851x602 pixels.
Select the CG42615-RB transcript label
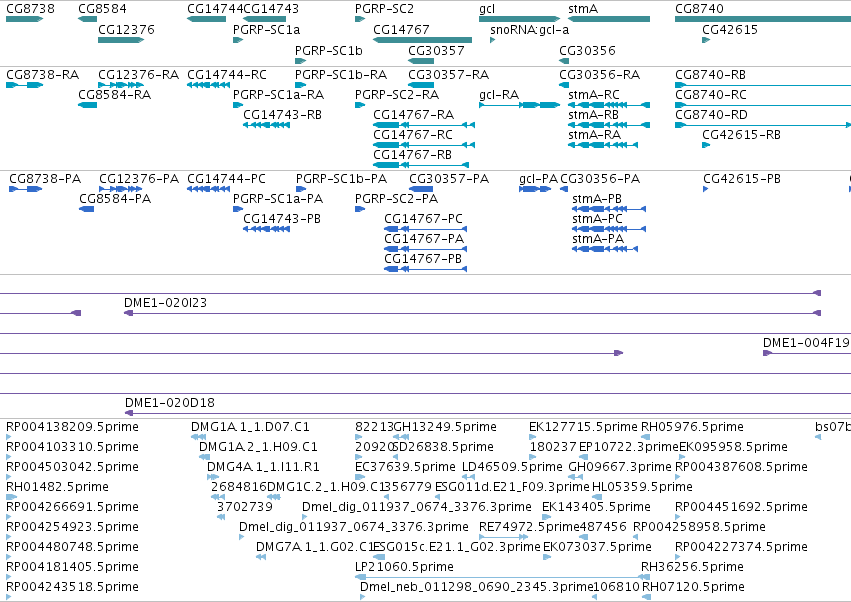coord(741,135)
